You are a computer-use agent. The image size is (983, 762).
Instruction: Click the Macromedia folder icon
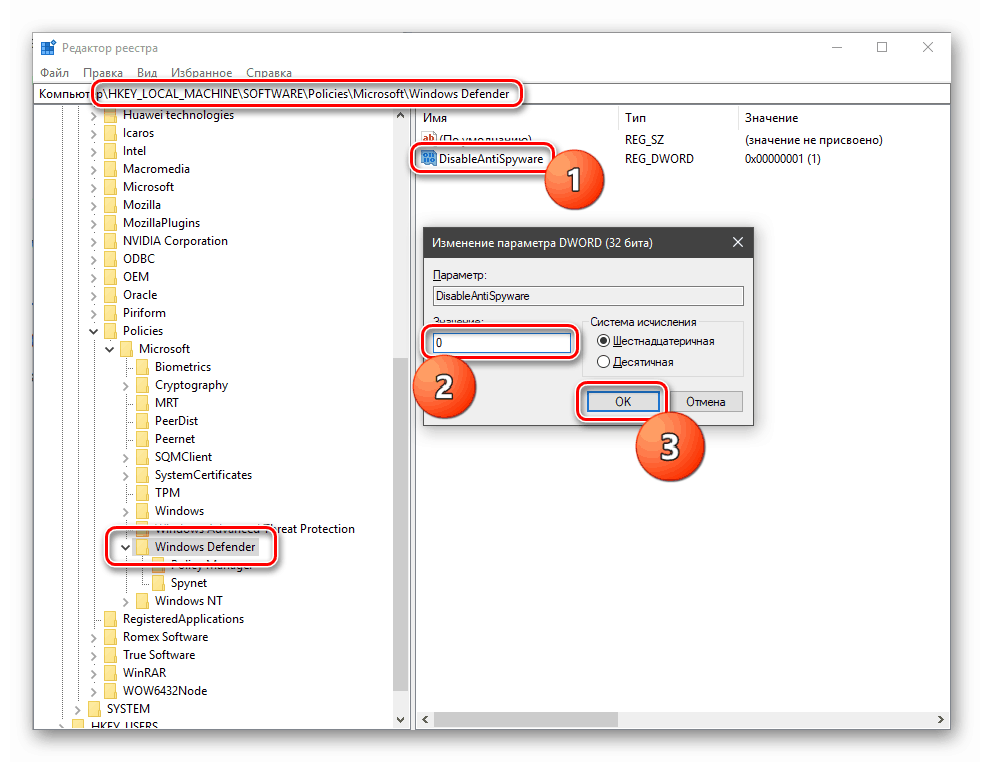(x=110, y=169)
